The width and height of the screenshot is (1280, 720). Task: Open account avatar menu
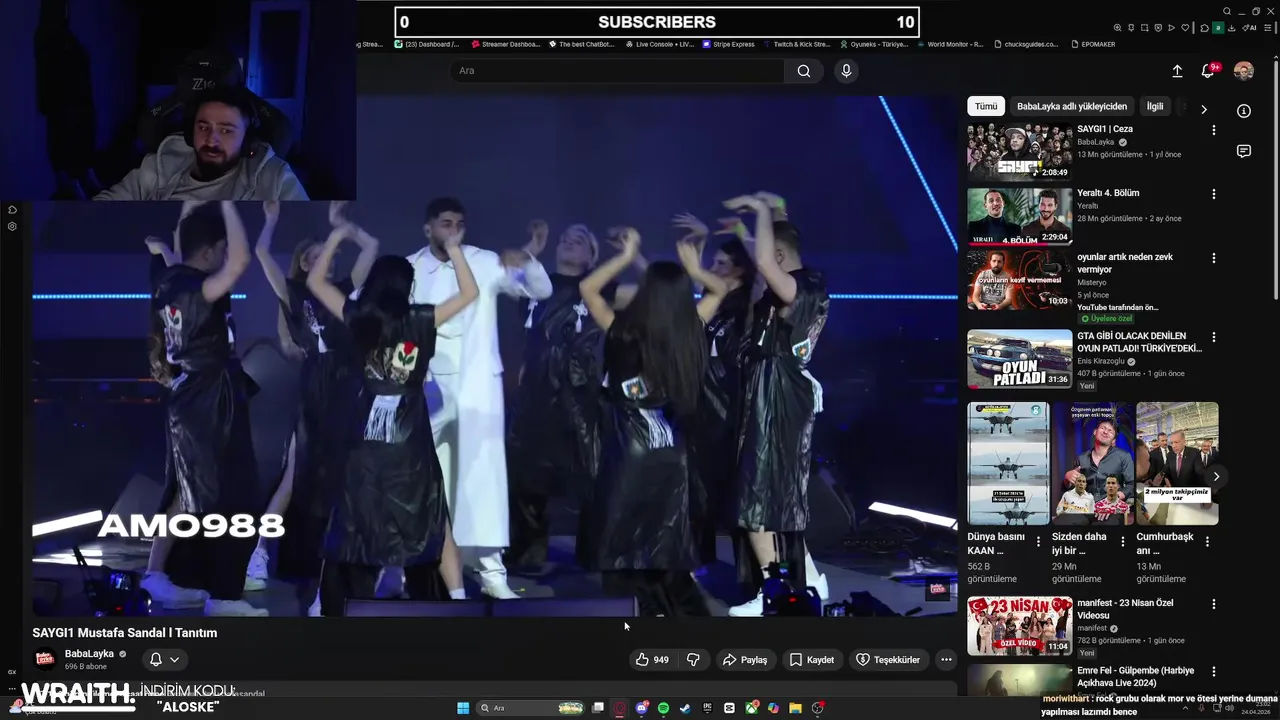1244,71
